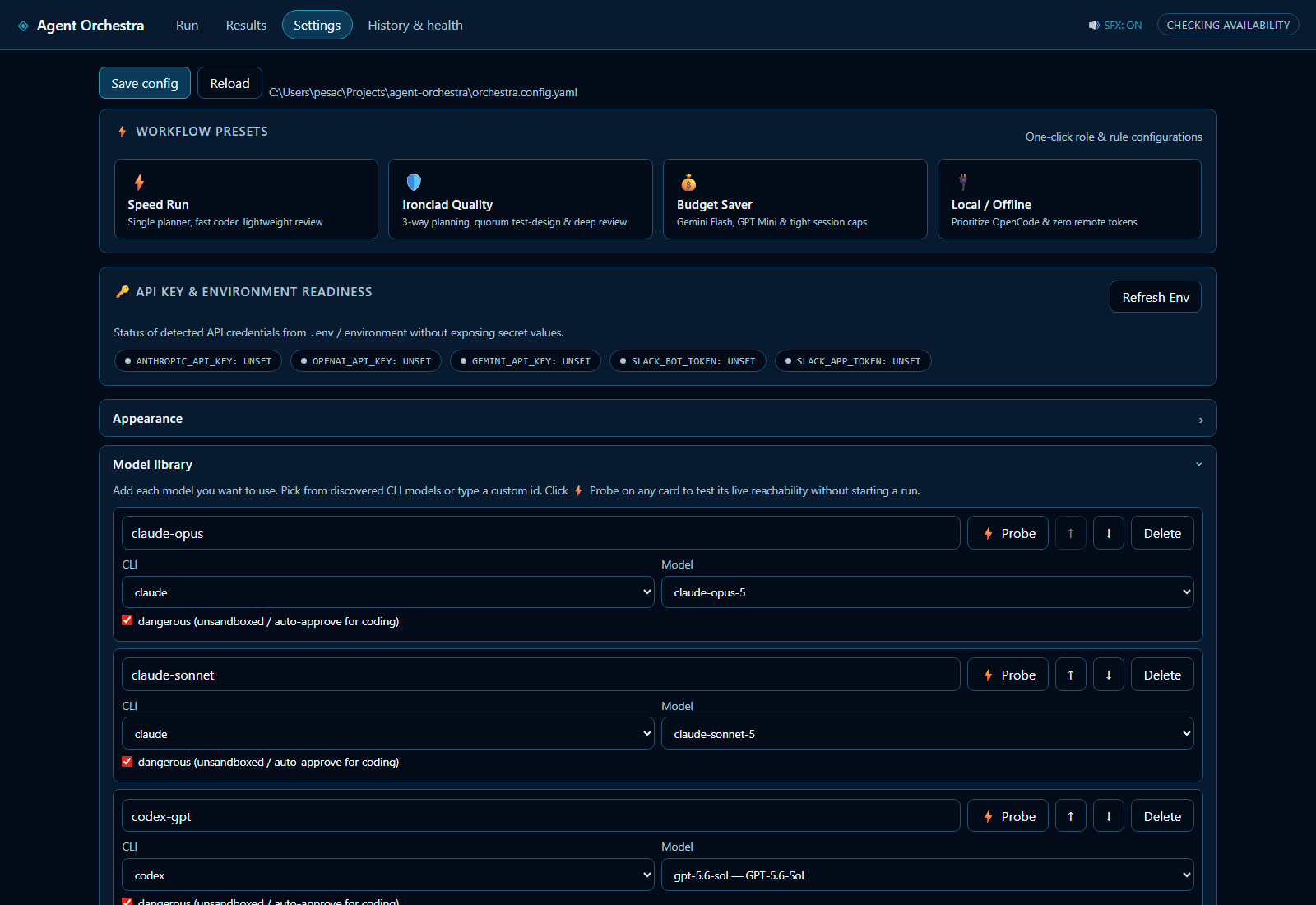The width and height of the screenshot is (1316, 905).
Task: Click the Agent Orchestra diamond logo icon
Action: click(23, 26)
